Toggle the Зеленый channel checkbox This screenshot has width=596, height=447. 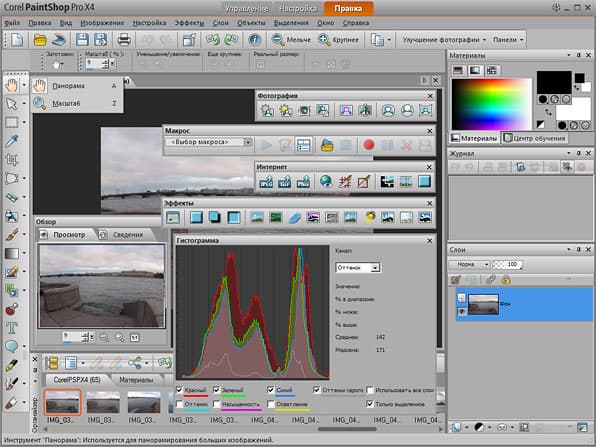point(216,390)
